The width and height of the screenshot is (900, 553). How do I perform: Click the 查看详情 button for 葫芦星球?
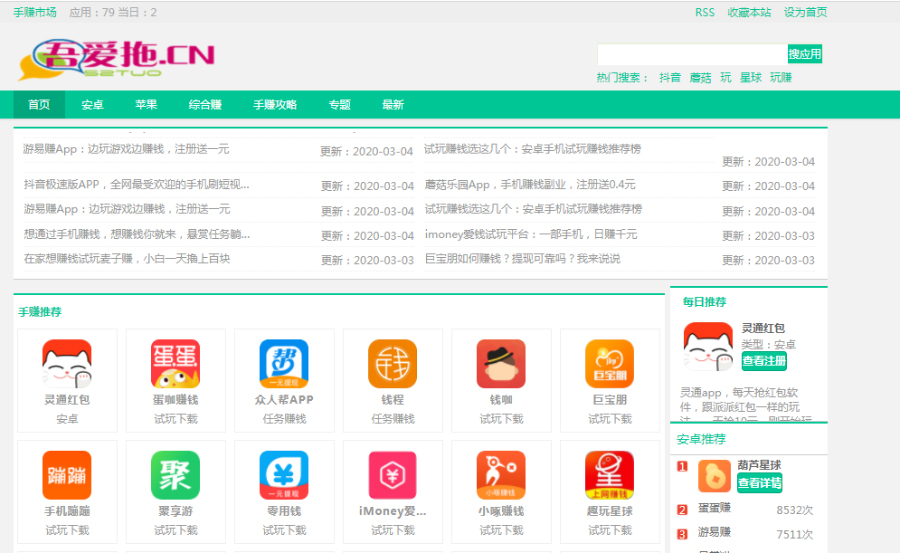coord(759,483)
